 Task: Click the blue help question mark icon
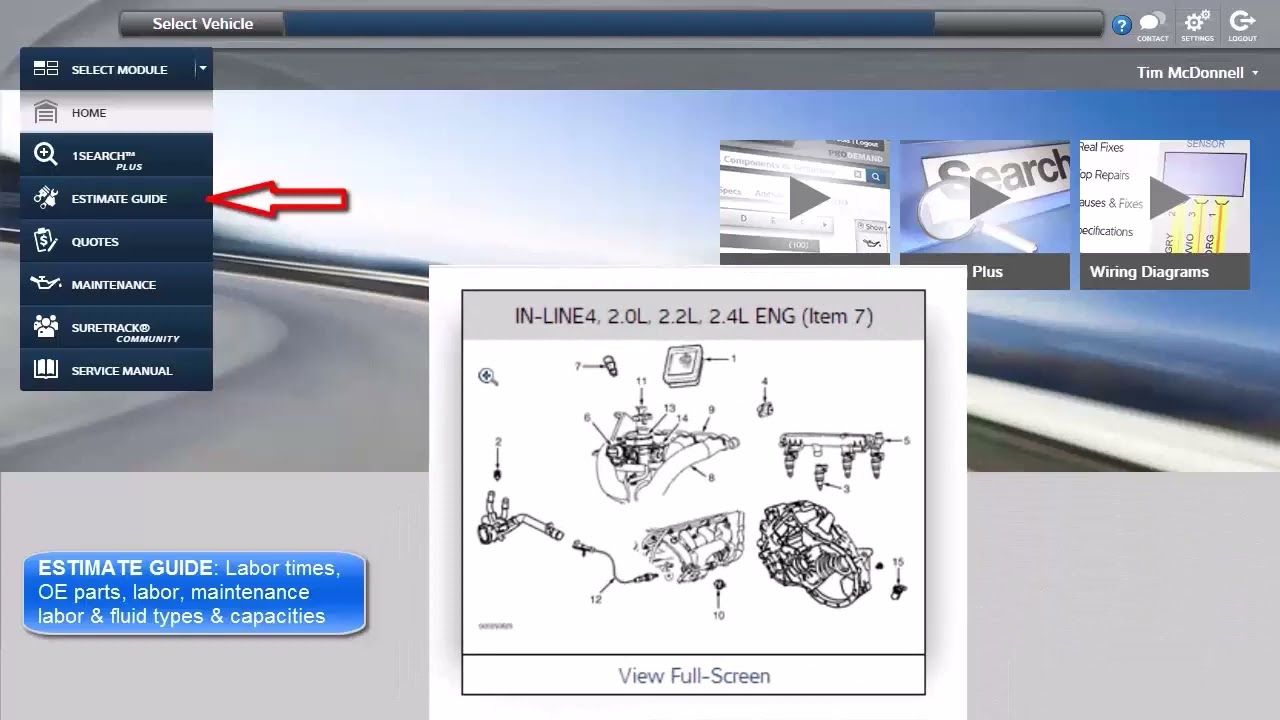pyautogui.click(x=1121, y=25)
